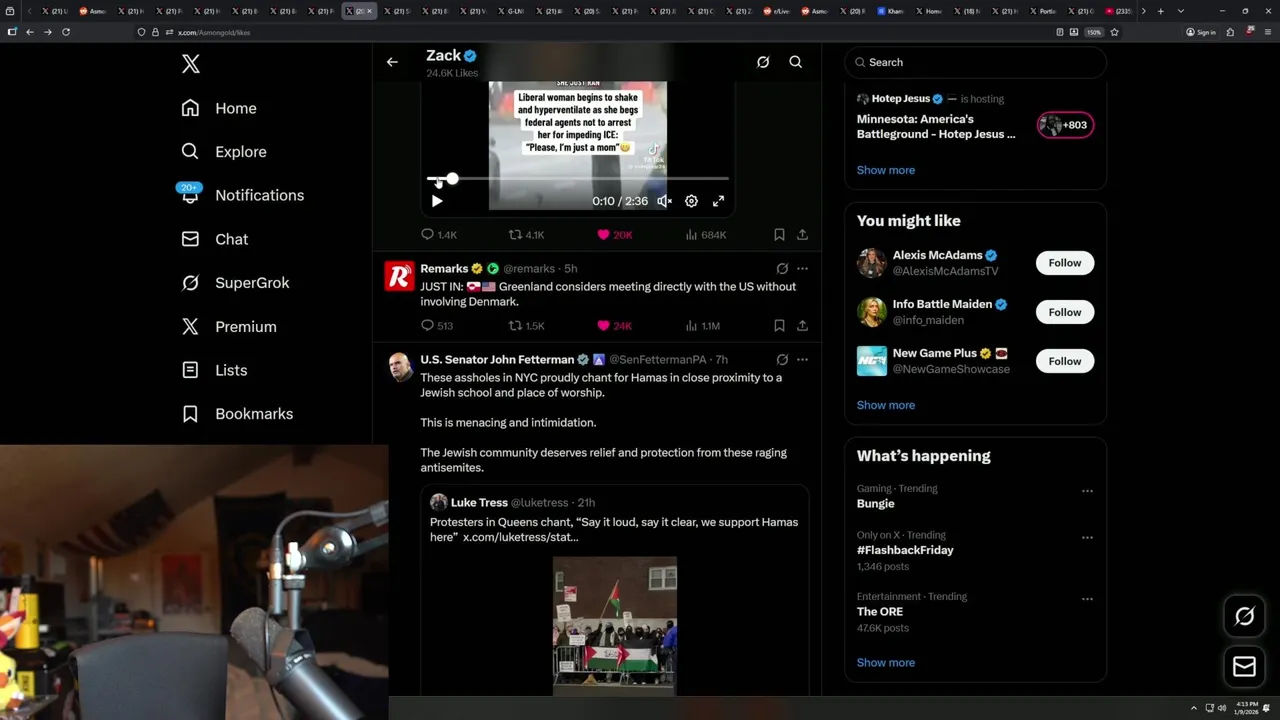Click Show more under the live space

[x=885, y=170]
